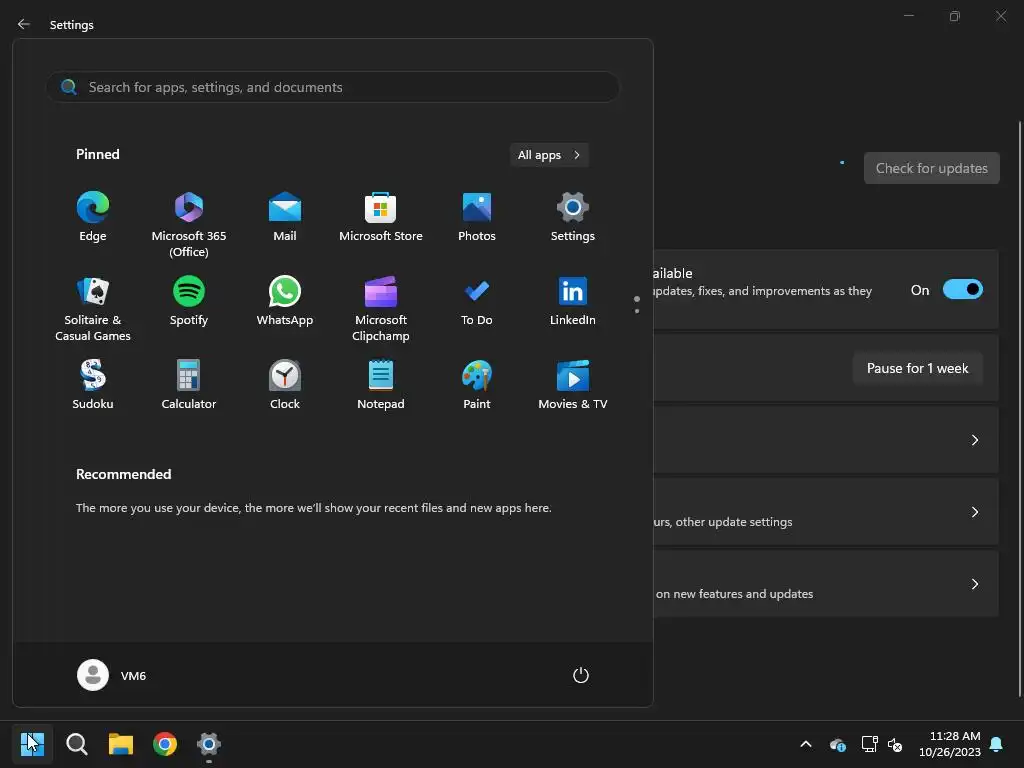This screenshot has height=768, width=1024.
Task: Click the muted volume tray icon
Action: (x=895, y=744)
